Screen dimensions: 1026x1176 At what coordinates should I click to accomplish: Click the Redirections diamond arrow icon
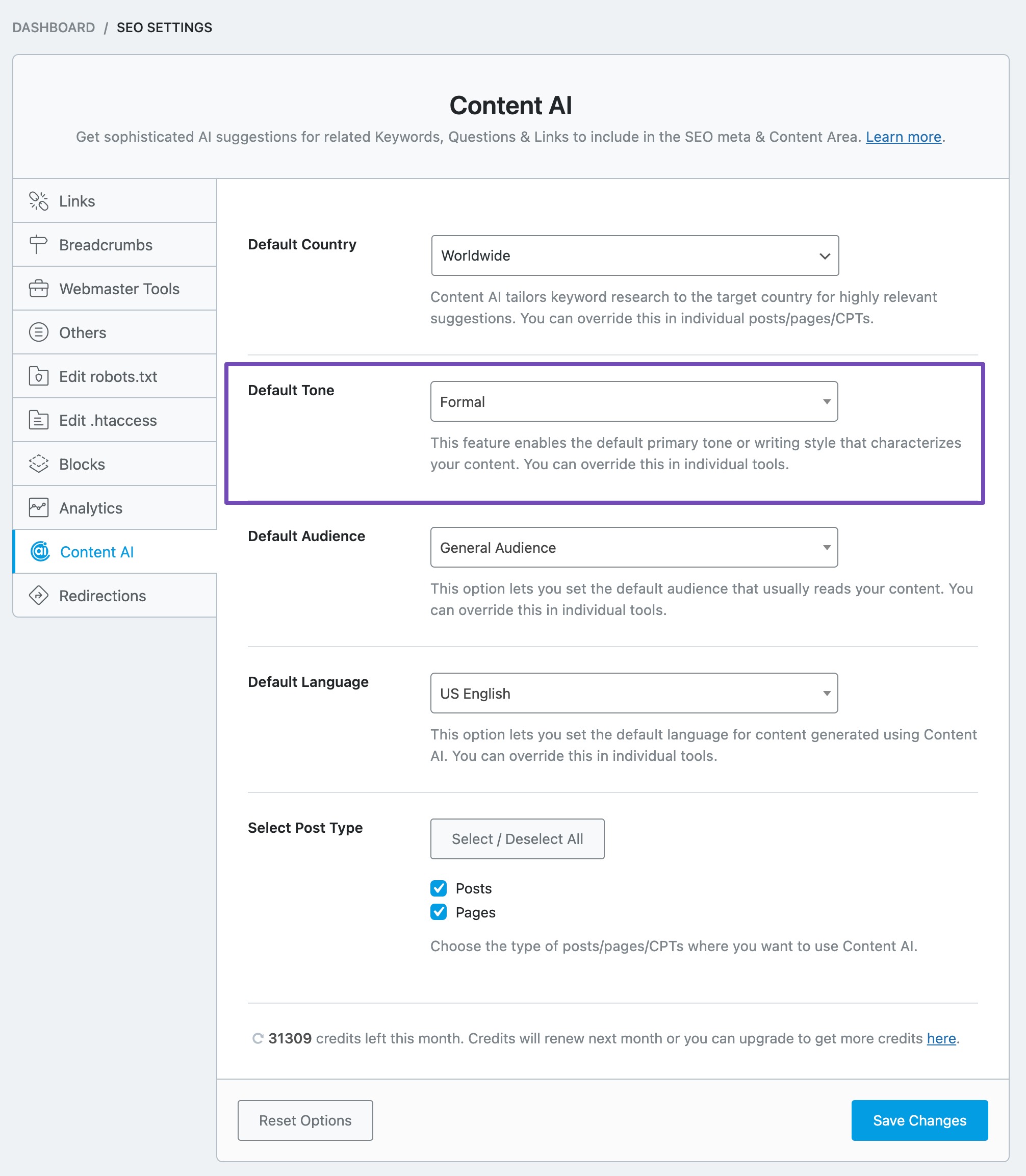[x=38, y=596]
